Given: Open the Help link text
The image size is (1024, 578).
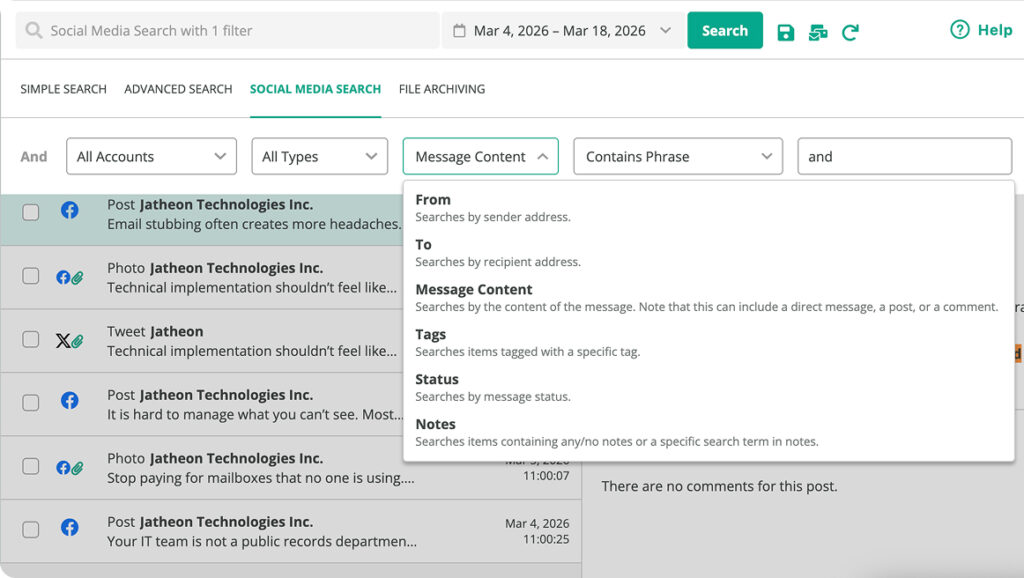Looking at the screenshot, I should (995, 29).
